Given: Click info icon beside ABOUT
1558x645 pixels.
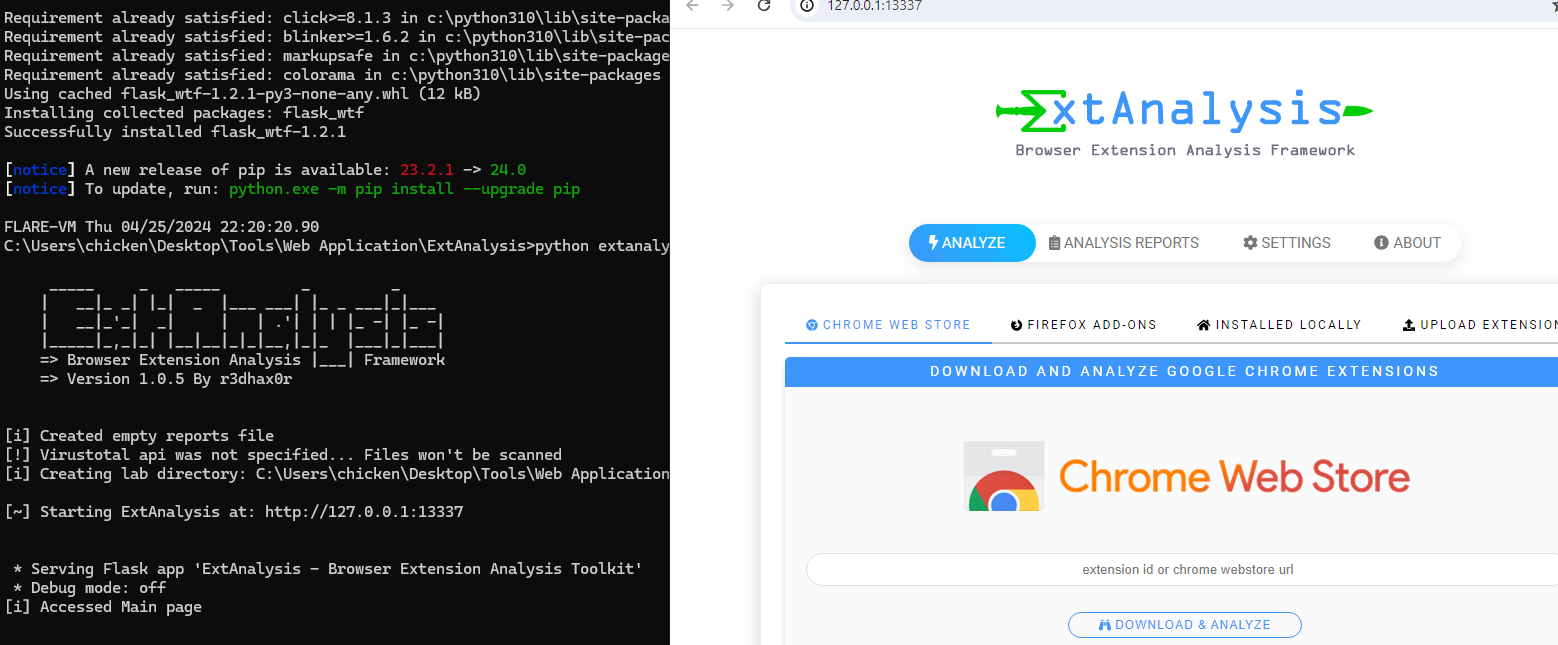Looking at the screenshot, I should point(1381,243).
